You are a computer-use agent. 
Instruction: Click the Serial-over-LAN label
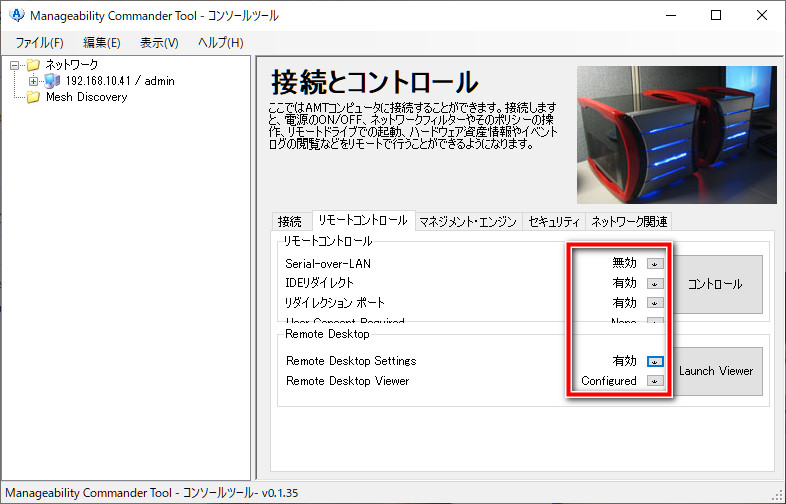(x=328, y=264)
